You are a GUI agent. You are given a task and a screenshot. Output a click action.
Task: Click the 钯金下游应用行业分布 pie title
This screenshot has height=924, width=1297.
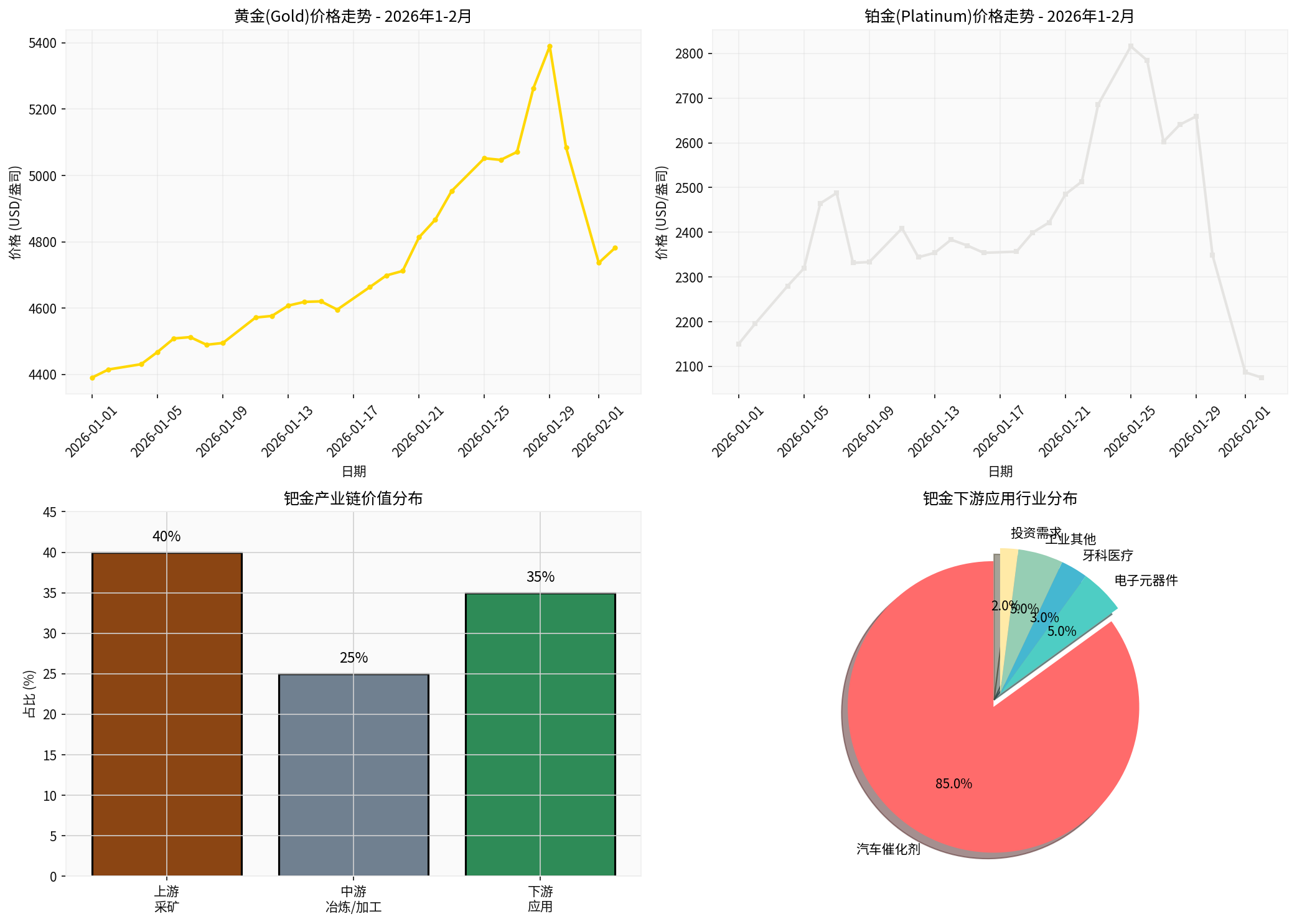tap(1000, 498)
